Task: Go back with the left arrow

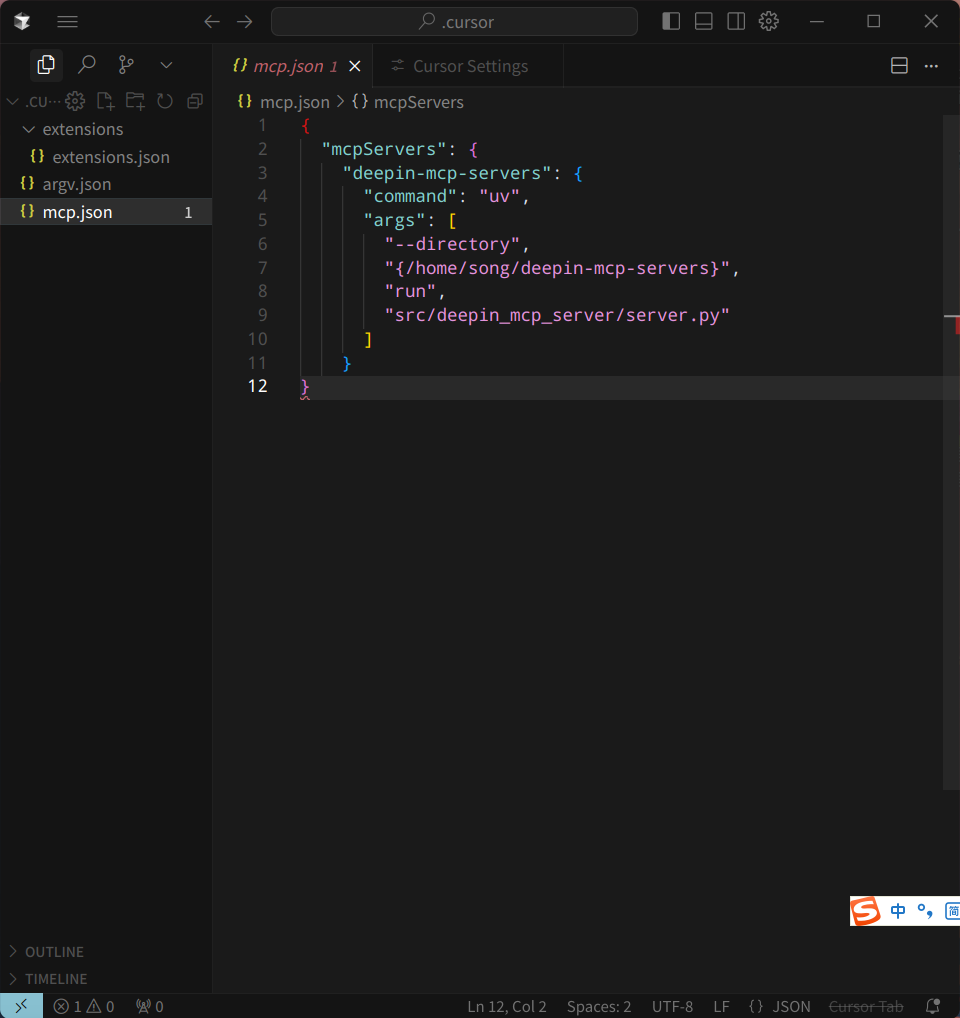Action: pyautogui.click(x=212, y=21)
